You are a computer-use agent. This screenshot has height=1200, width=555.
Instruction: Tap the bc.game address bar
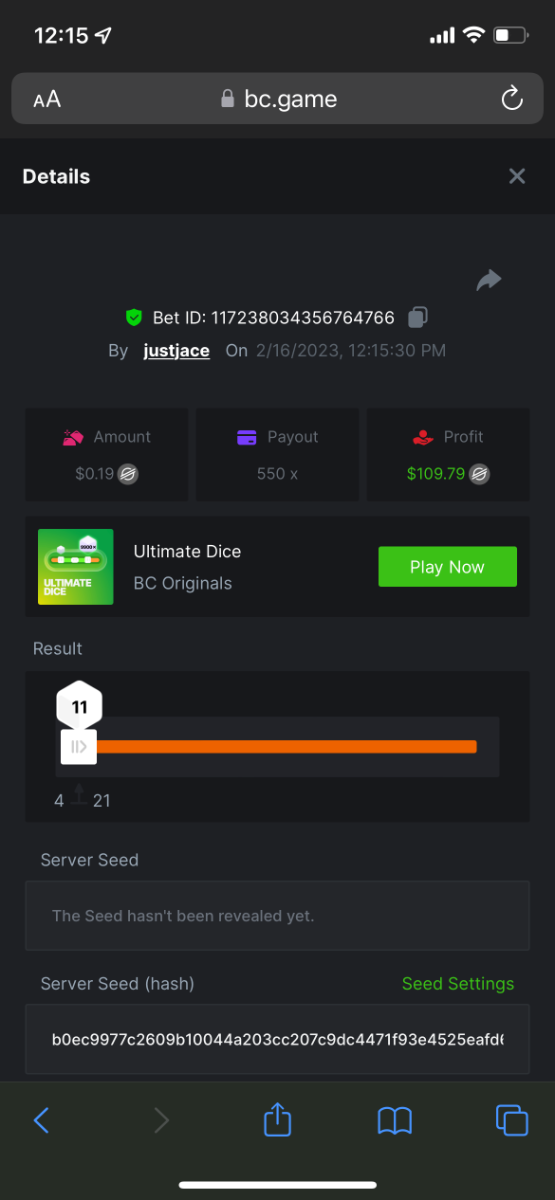tap(277, 99)
